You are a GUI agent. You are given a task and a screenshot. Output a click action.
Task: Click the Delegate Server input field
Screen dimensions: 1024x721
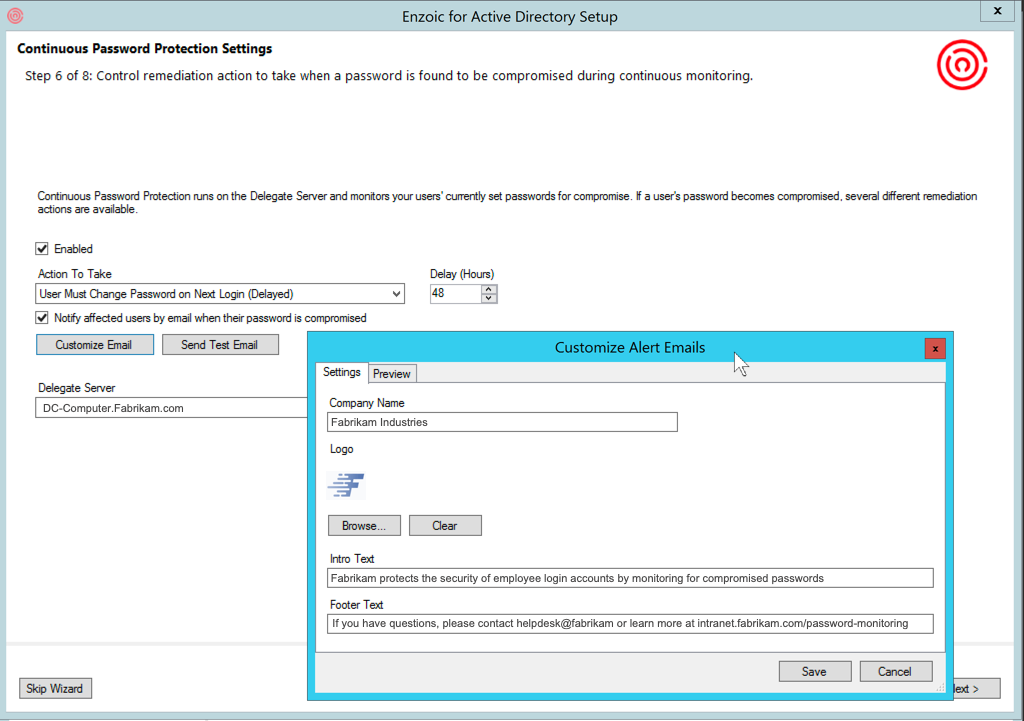[171, 408]
